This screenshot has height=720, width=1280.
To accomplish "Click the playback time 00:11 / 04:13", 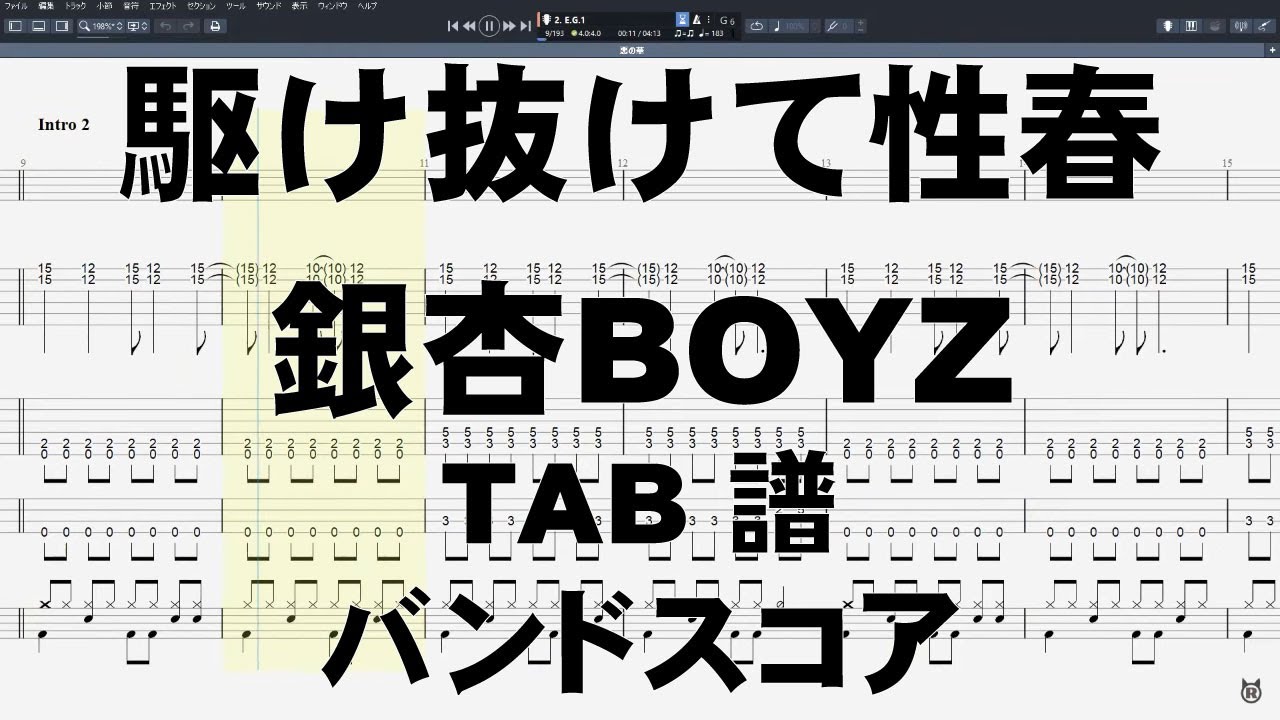I will tap(639, 34).
